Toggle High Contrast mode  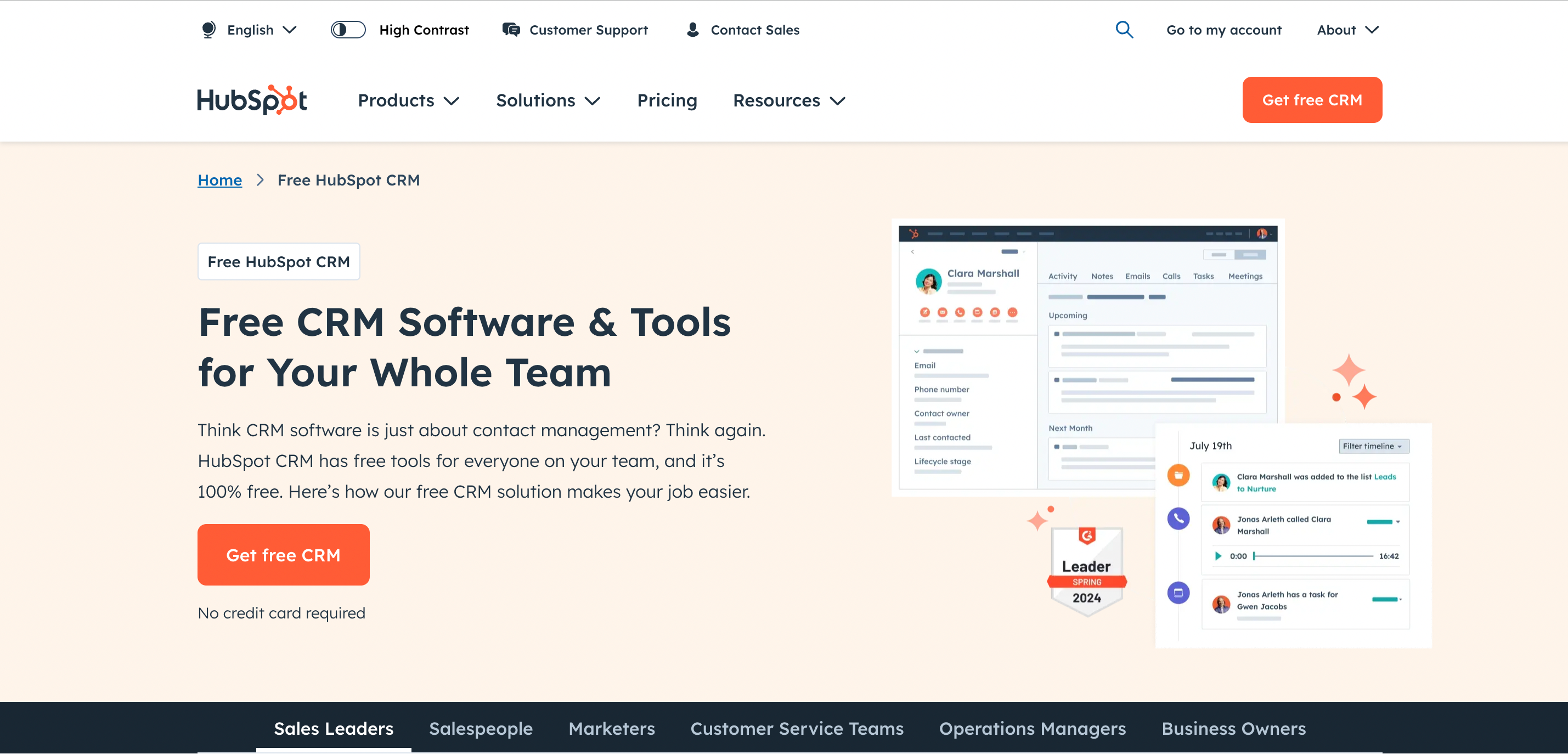click(348, 29)
